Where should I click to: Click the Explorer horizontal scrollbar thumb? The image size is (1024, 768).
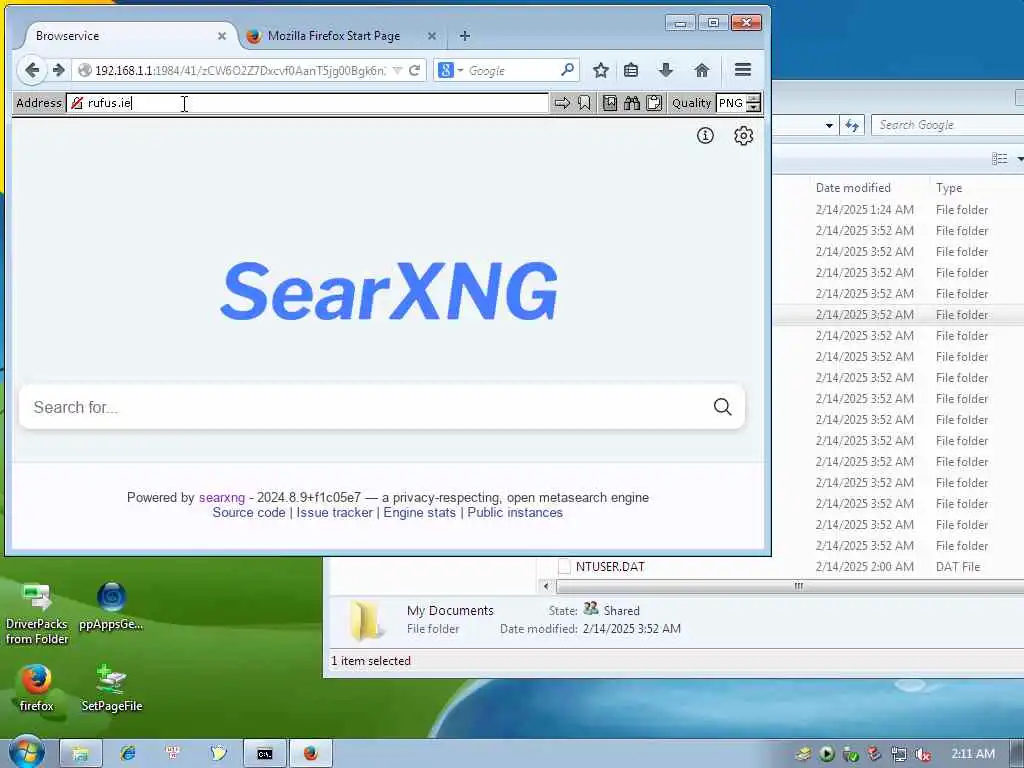click(x=790, y=586)
